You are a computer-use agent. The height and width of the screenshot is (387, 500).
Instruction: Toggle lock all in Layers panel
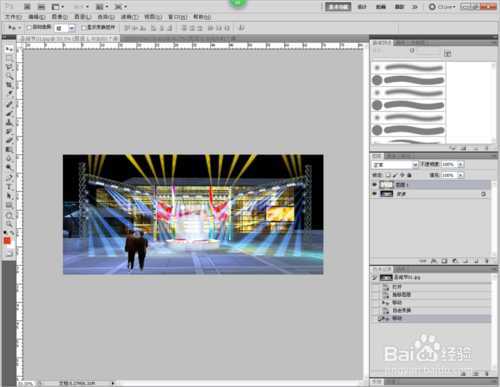point(409,175)
